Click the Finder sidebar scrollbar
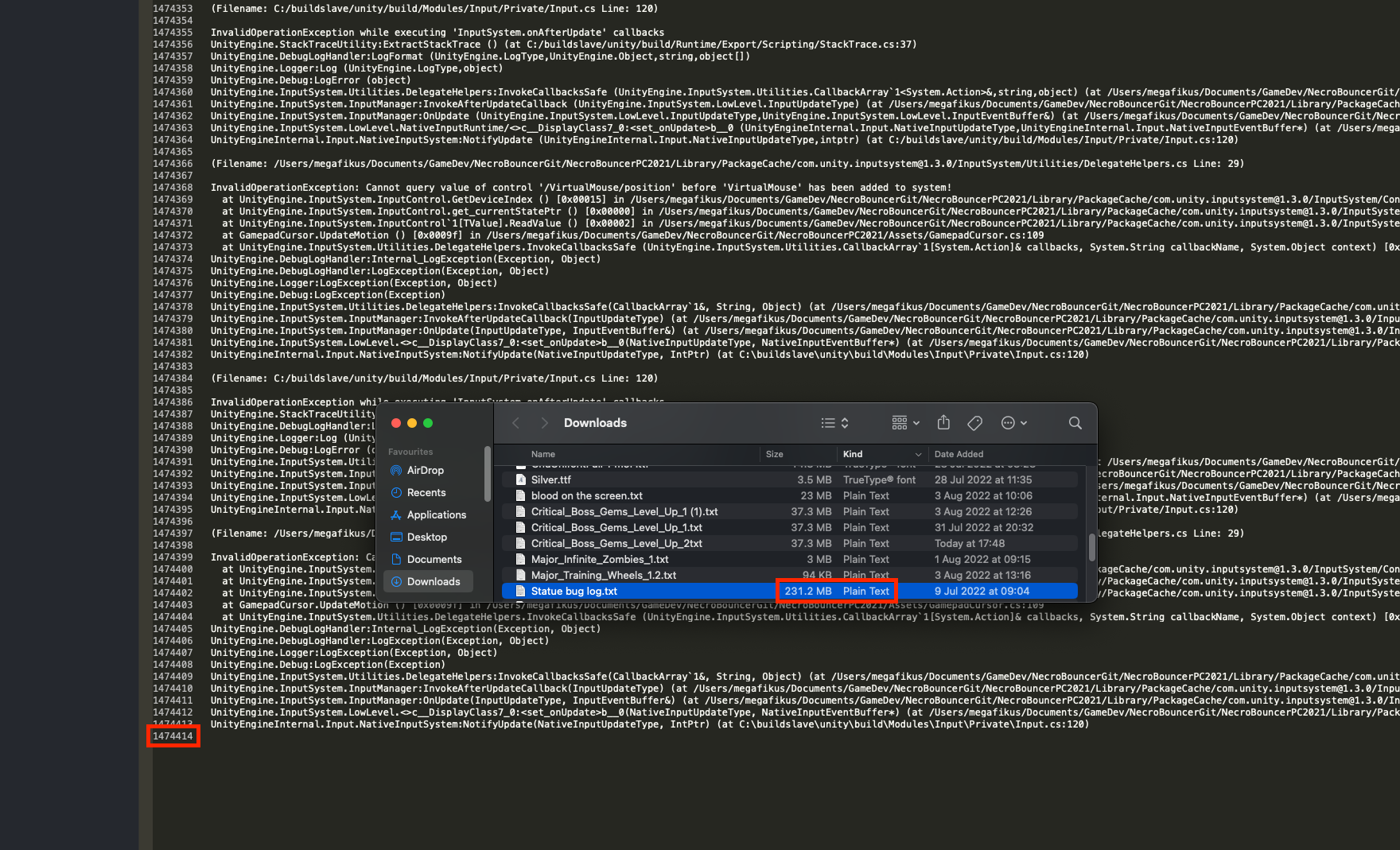The image size is (1400, 850). tap(487, 474)
